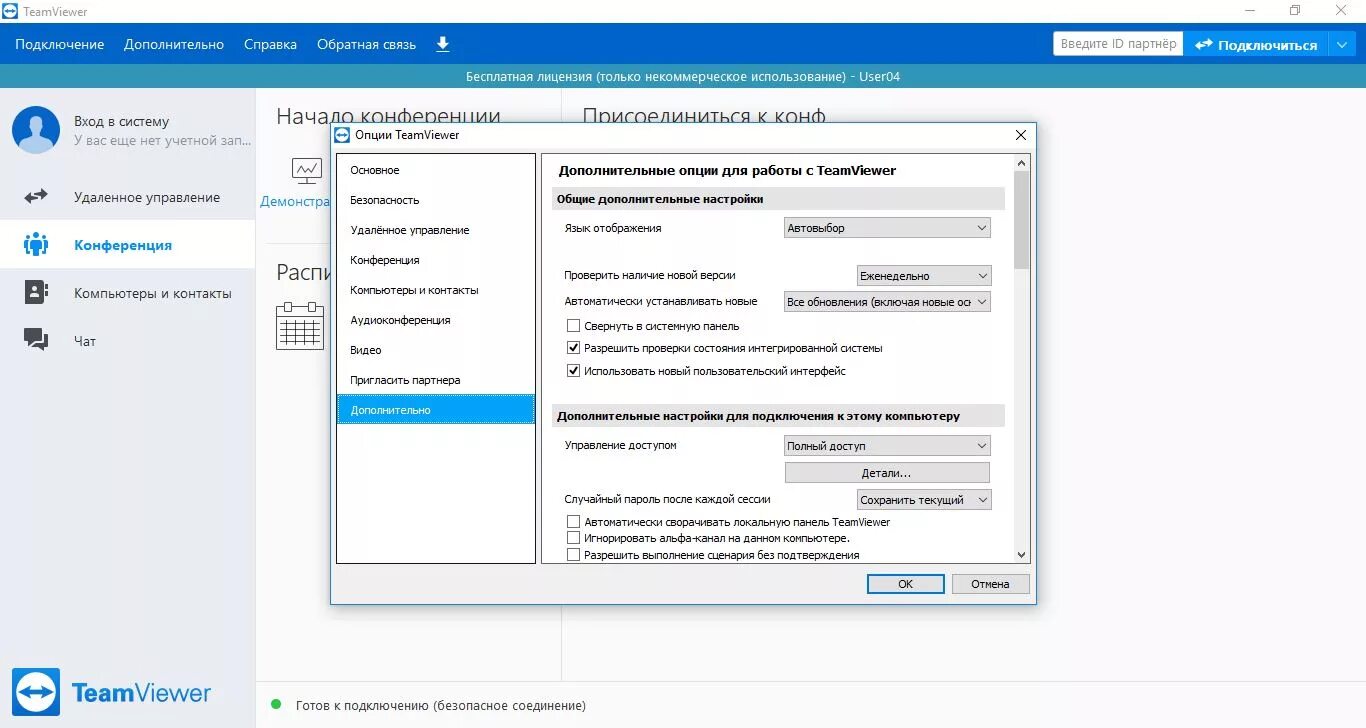Click the TeamViewer icon in the options dialog title
1366x728 pixels.
(x=342, y=135)
